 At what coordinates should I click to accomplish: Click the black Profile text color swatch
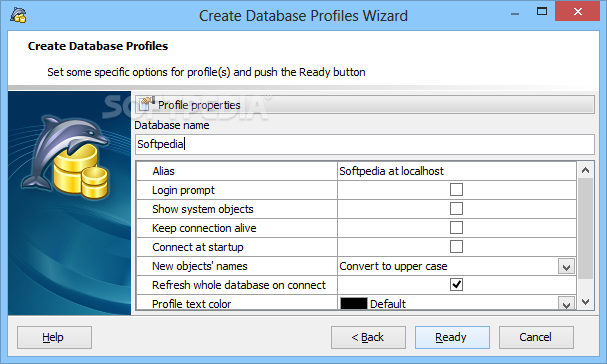click(354, 304)
